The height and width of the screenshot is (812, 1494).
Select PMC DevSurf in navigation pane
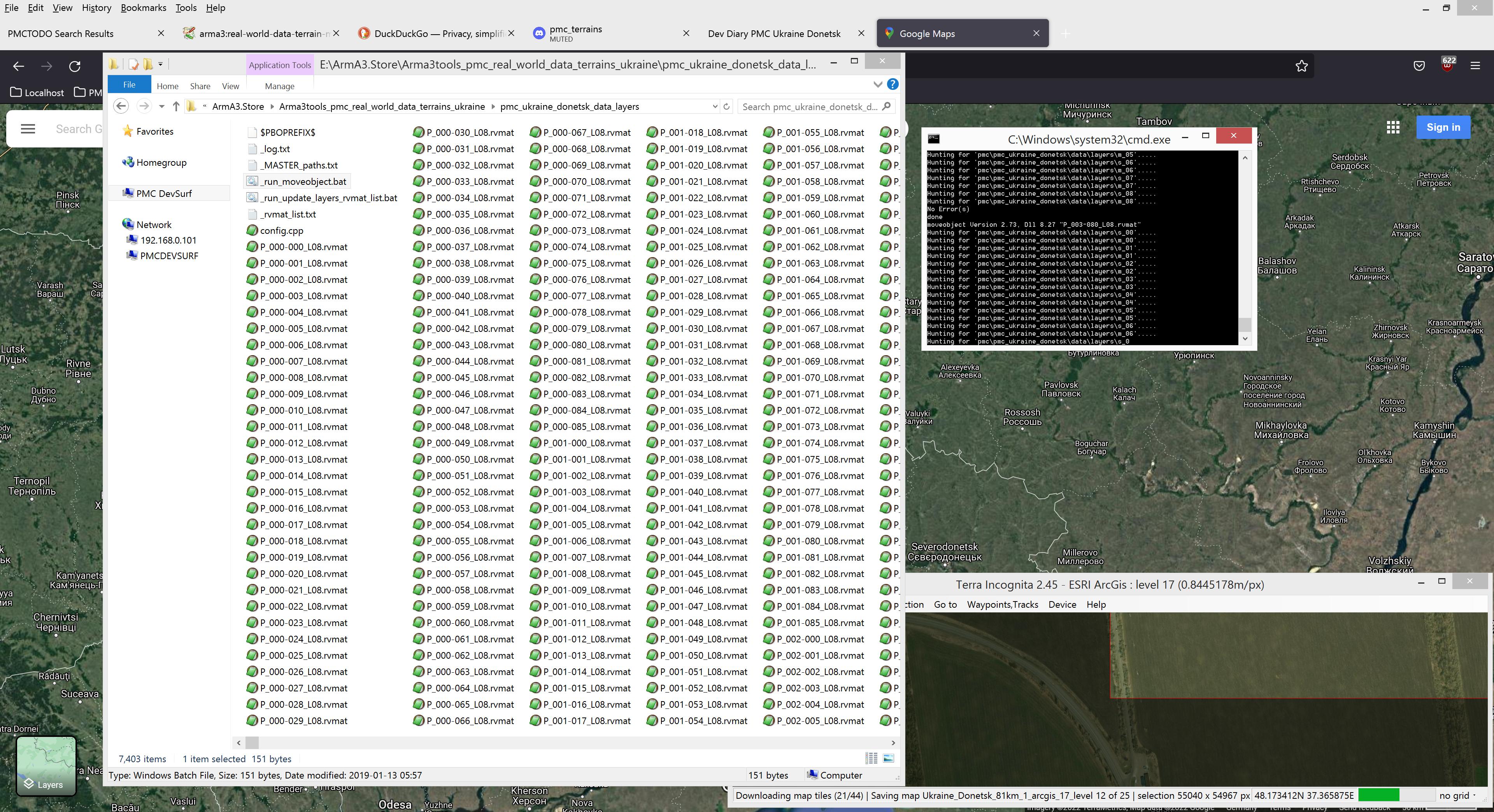pos(157,193)
